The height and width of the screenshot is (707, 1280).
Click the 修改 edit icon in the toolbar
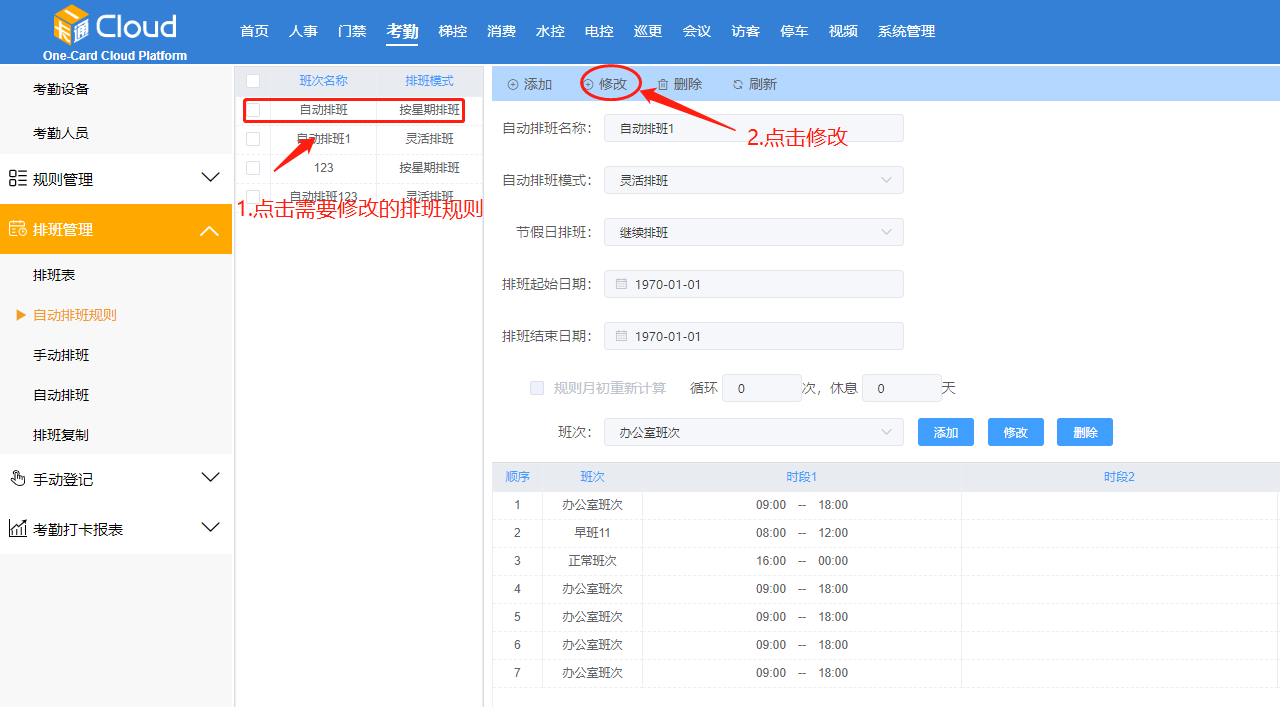tap(589, 83)
